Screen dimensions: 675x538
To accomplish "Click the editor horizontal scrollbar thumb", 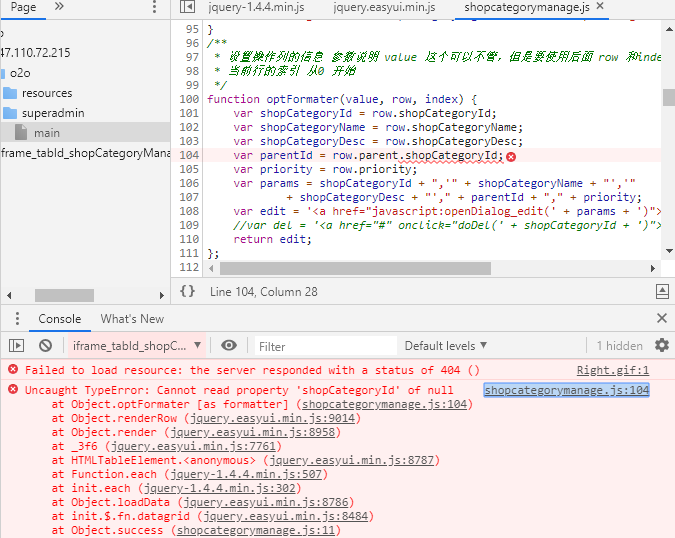I will (x=355, y=268).
